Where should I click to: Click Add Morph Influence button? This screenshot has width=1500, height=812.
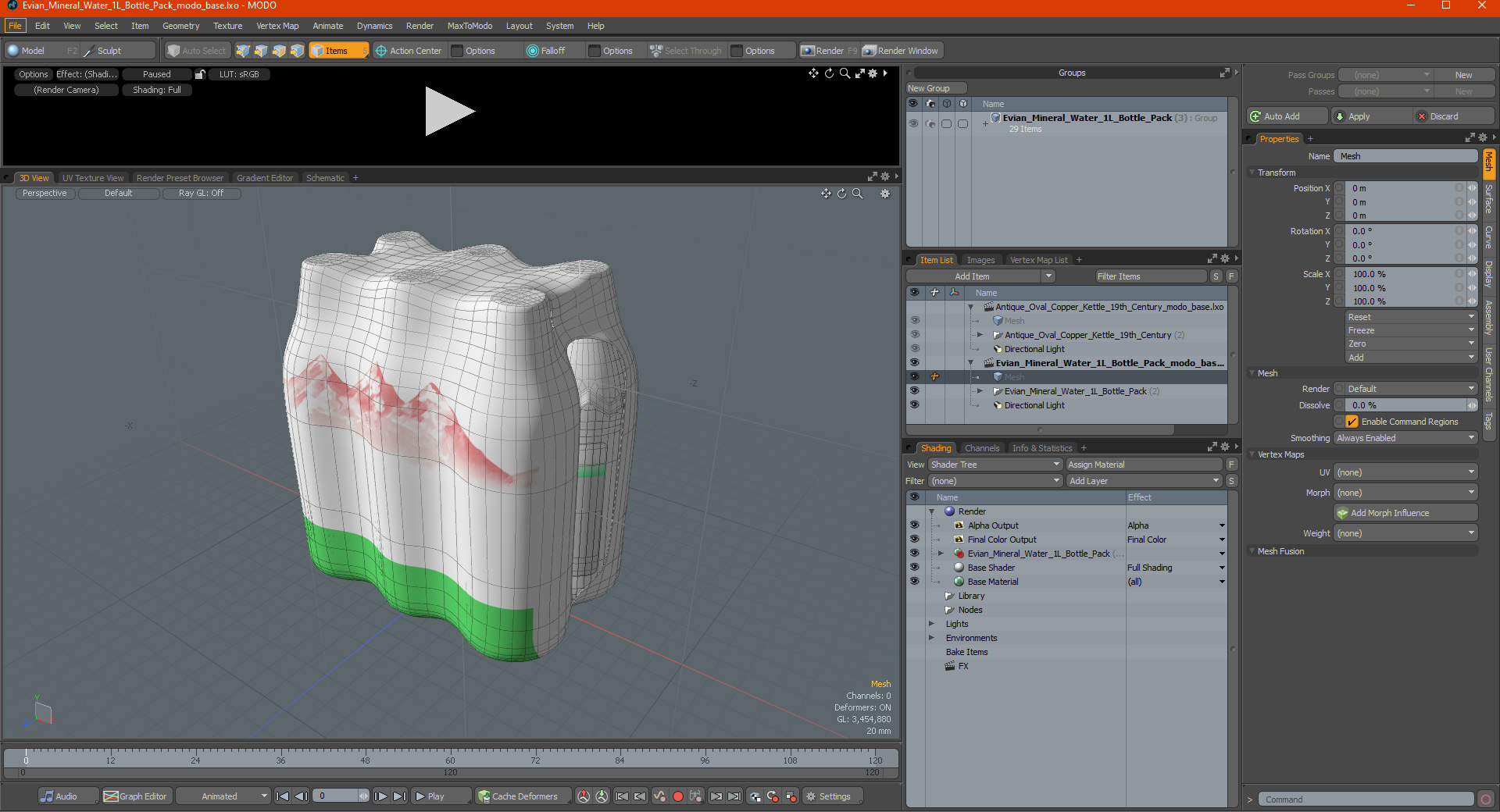tap(1405, 513)
